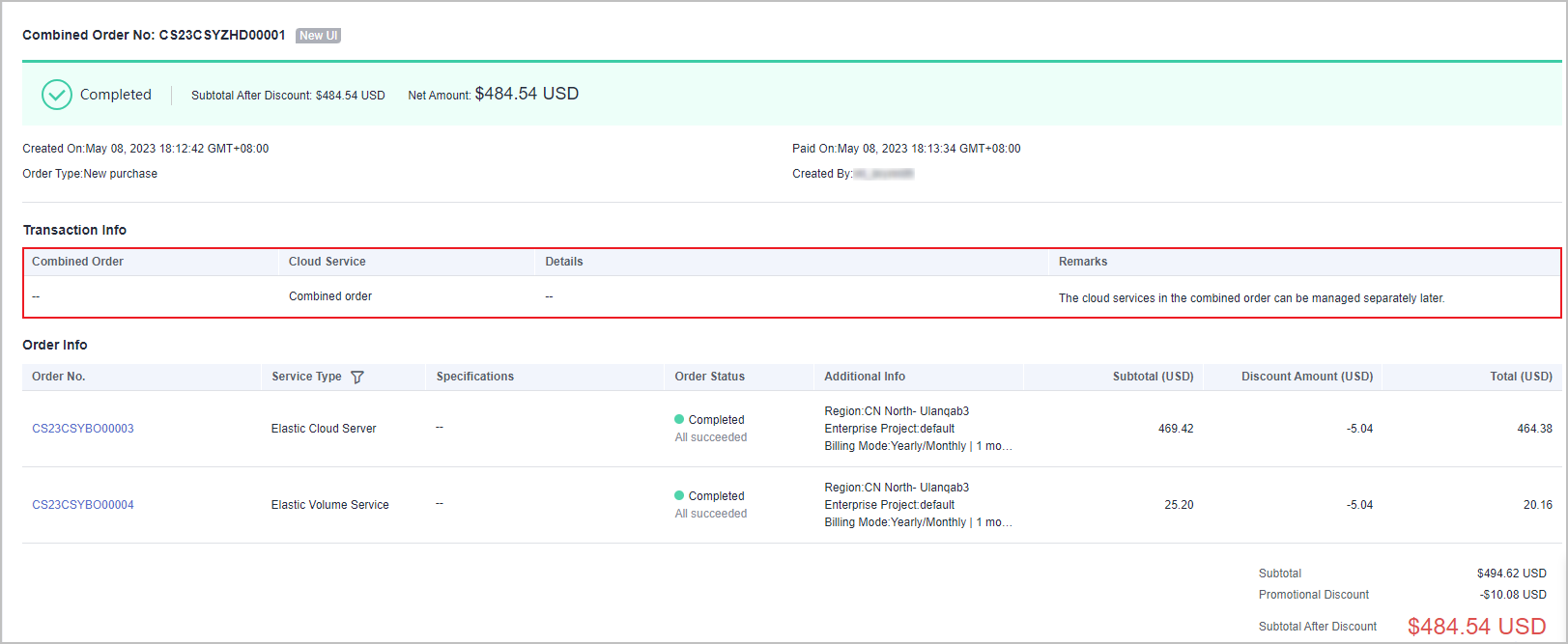Click the Order Status column header

(710, 377)
